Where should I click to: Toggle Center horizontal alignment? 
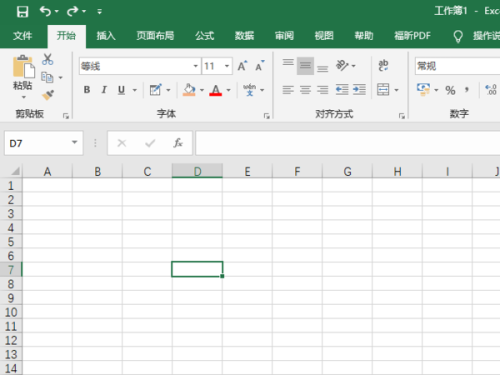[x=305, y=90]
